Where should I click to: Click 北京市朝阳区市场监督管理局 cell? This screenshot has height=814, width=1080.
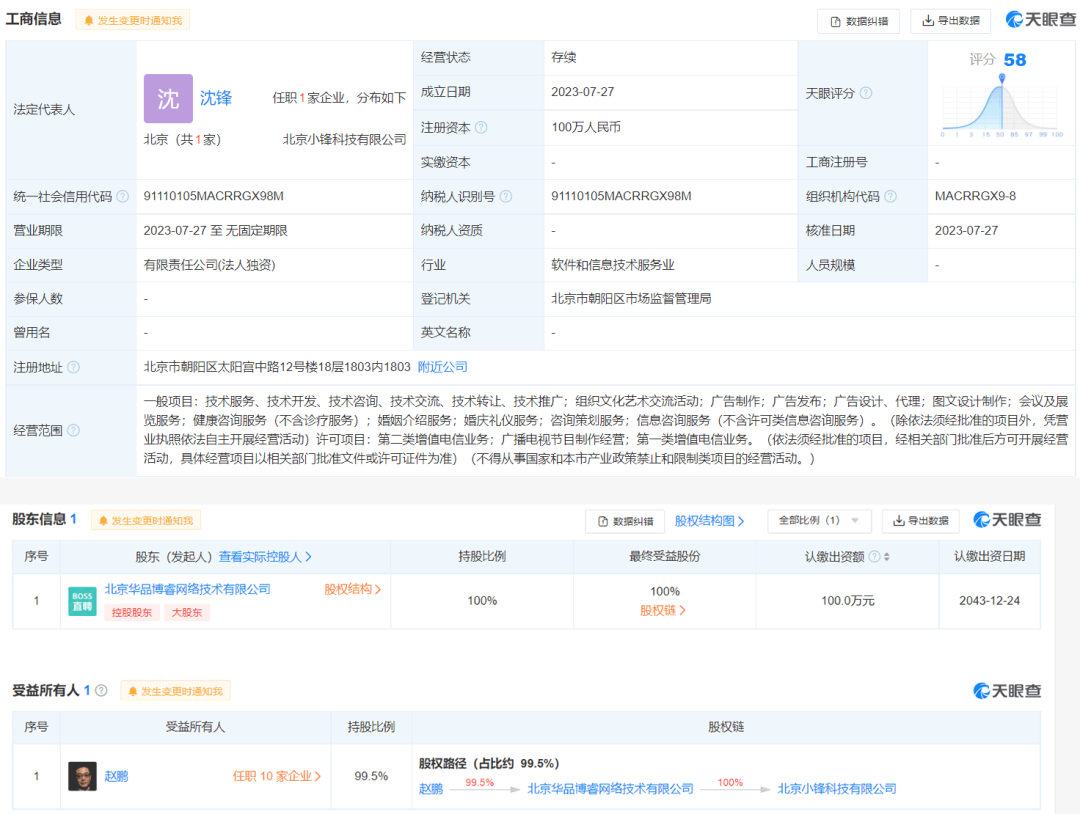point(632,299)
